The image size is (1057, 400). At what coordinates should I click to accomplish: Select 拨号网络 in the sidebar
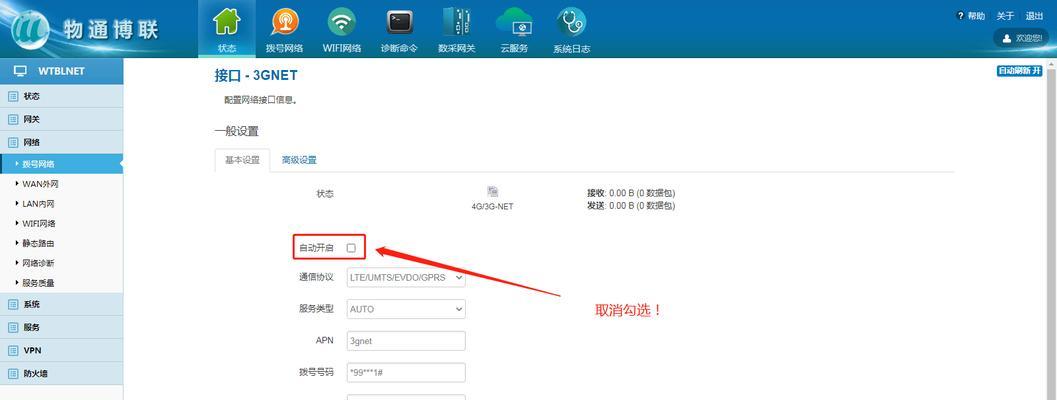(x=61, y=164)
